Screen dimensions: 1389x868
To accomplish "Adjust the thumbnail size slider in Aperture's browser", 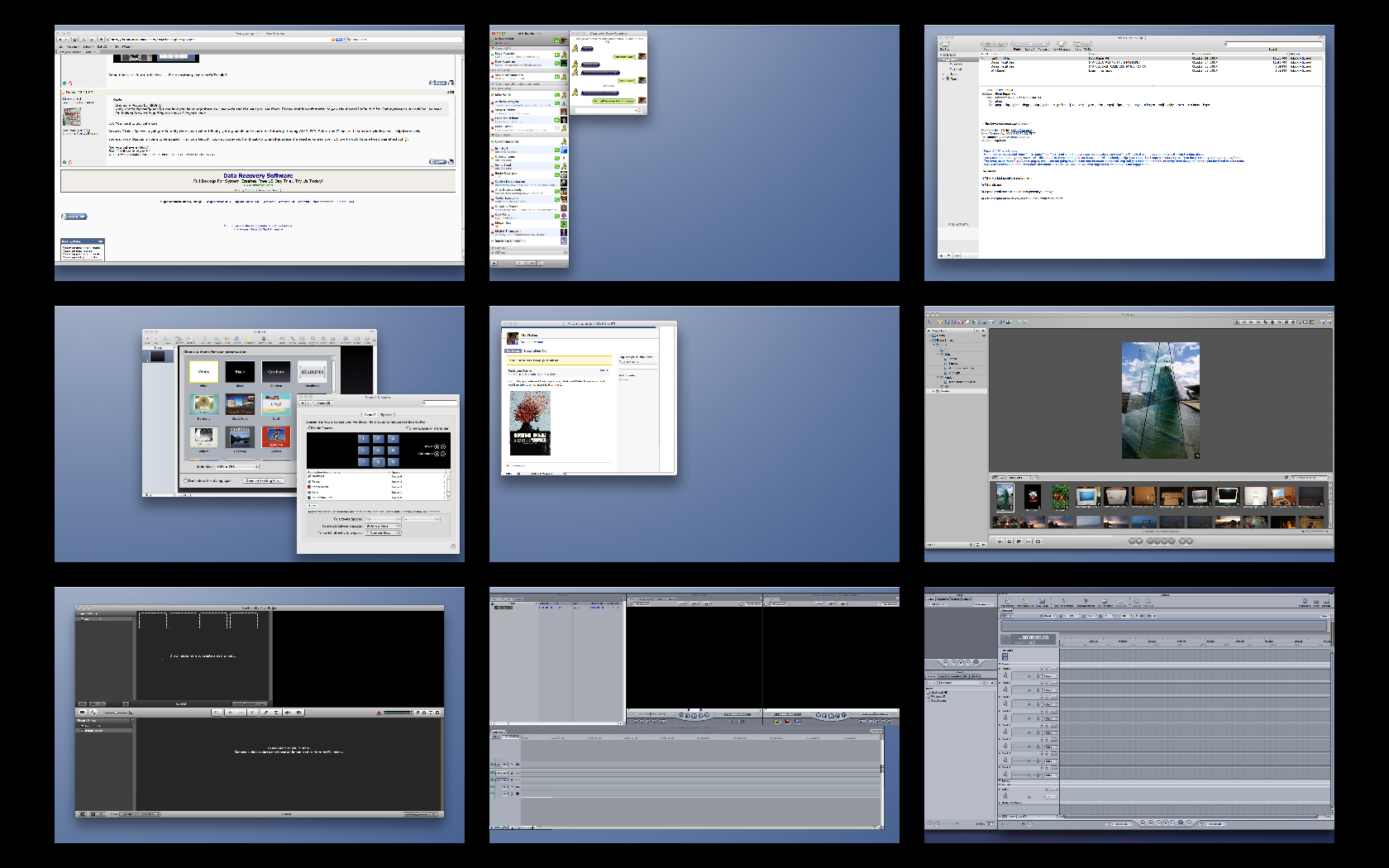I will click(1315, 532).
